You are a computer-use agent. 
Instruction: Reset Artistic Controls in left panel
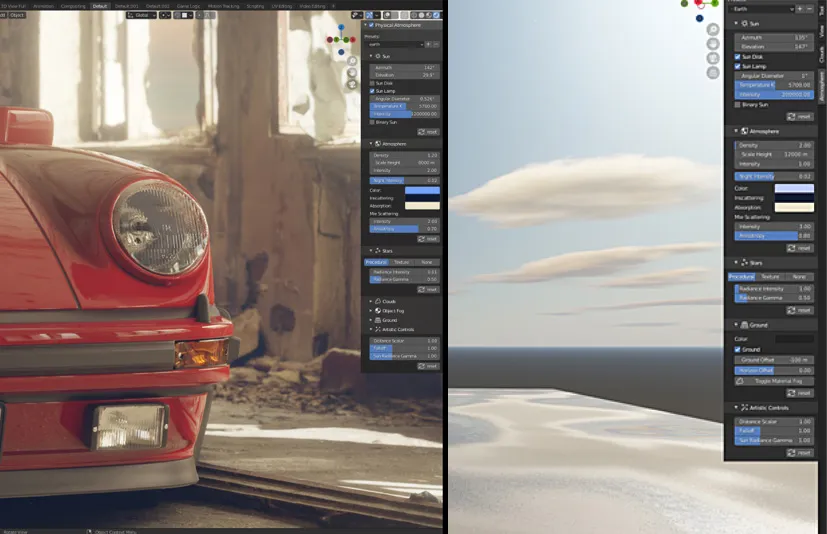[428, 366]
